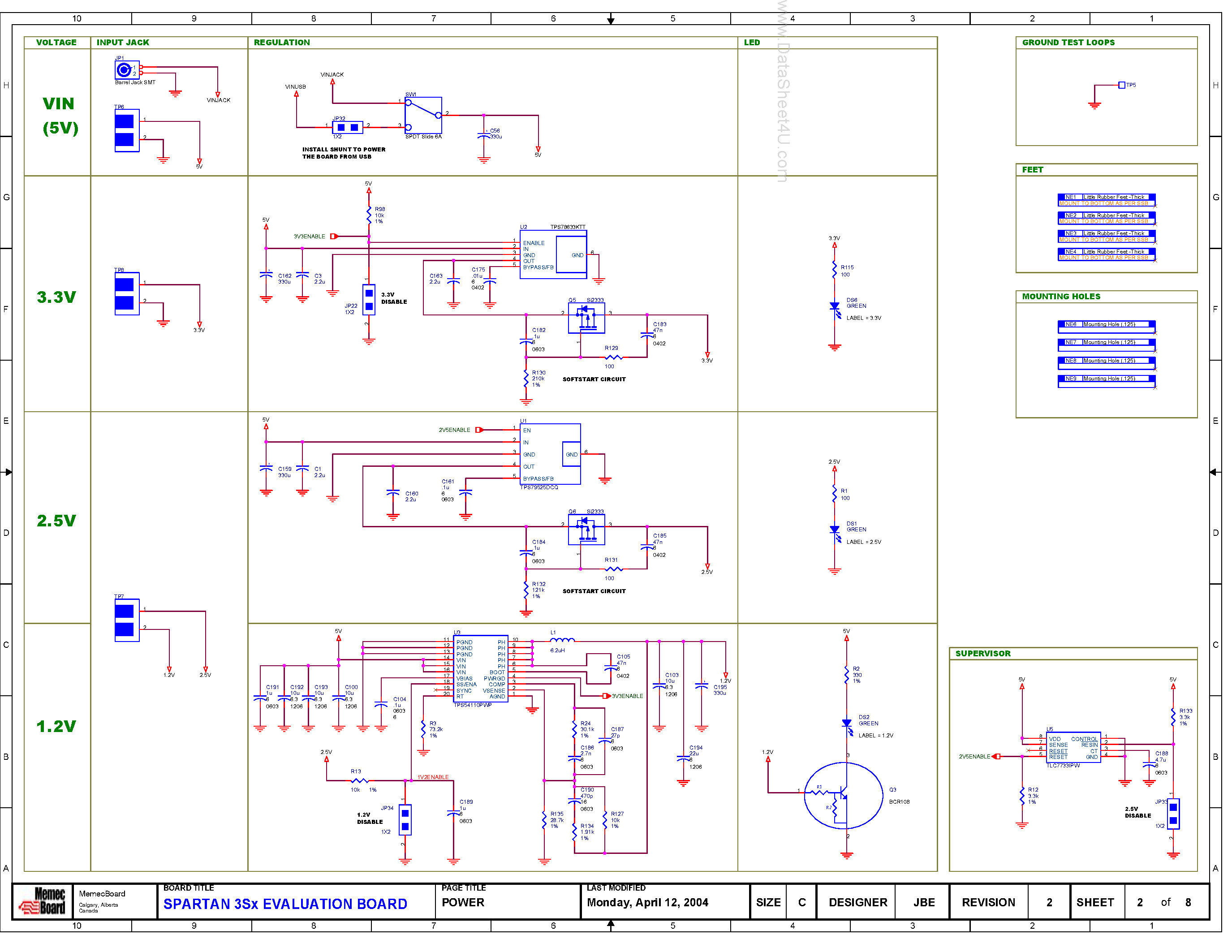Select the 1V2ENABLE net label
This screenshot has width=1232, height=952.
pyautogui.click(x=433, y=777)
